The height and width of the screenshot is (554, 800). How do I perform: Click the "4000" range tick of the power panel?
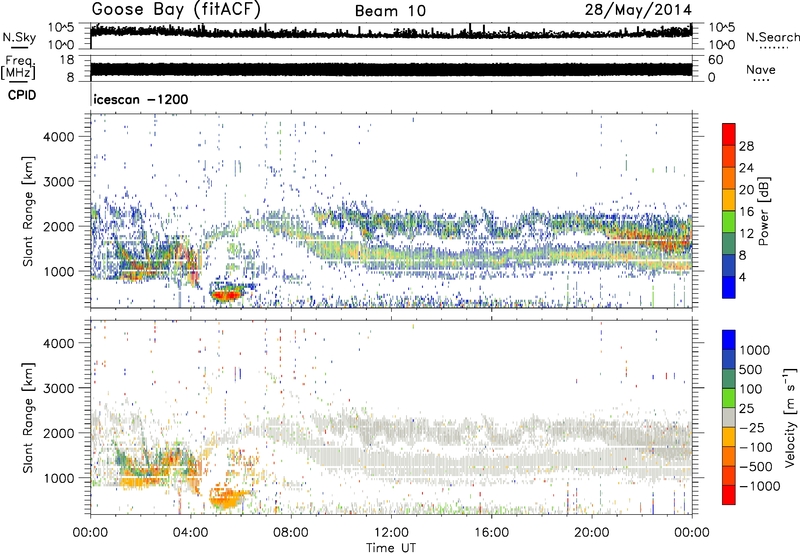59,137
